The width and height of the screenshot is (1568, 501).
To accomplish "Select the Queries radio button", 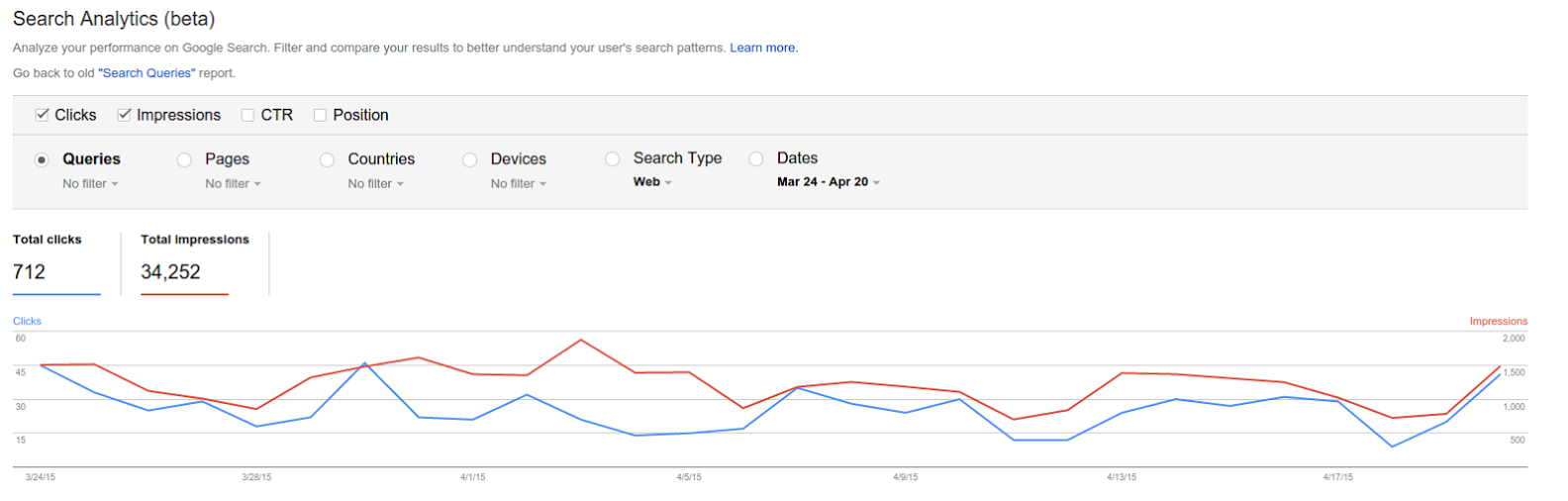I will point(42,159).
